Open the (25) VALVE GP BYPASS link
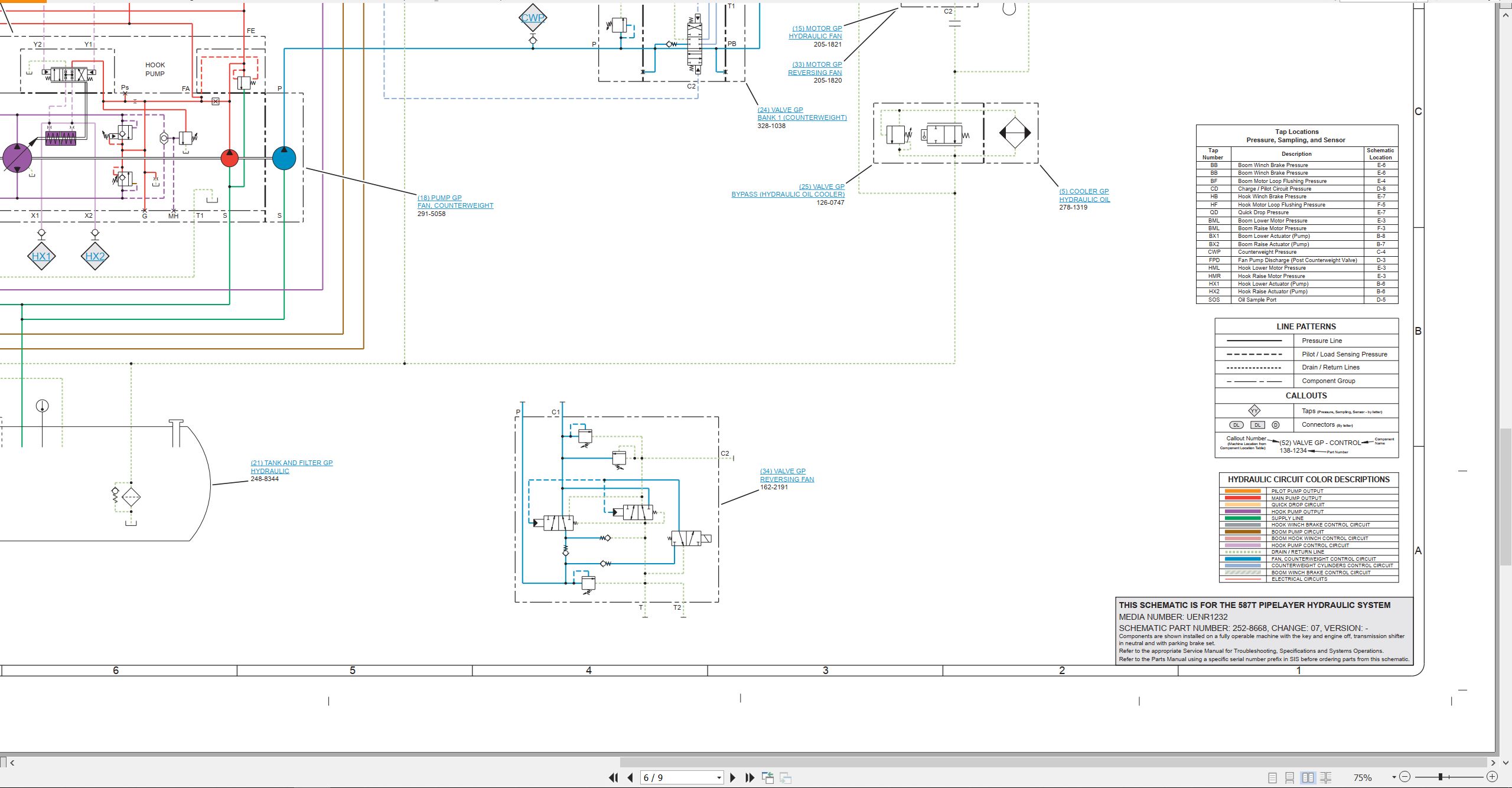Image resolution: width=1512 pixels, height=788 pixels. [788, 190]
